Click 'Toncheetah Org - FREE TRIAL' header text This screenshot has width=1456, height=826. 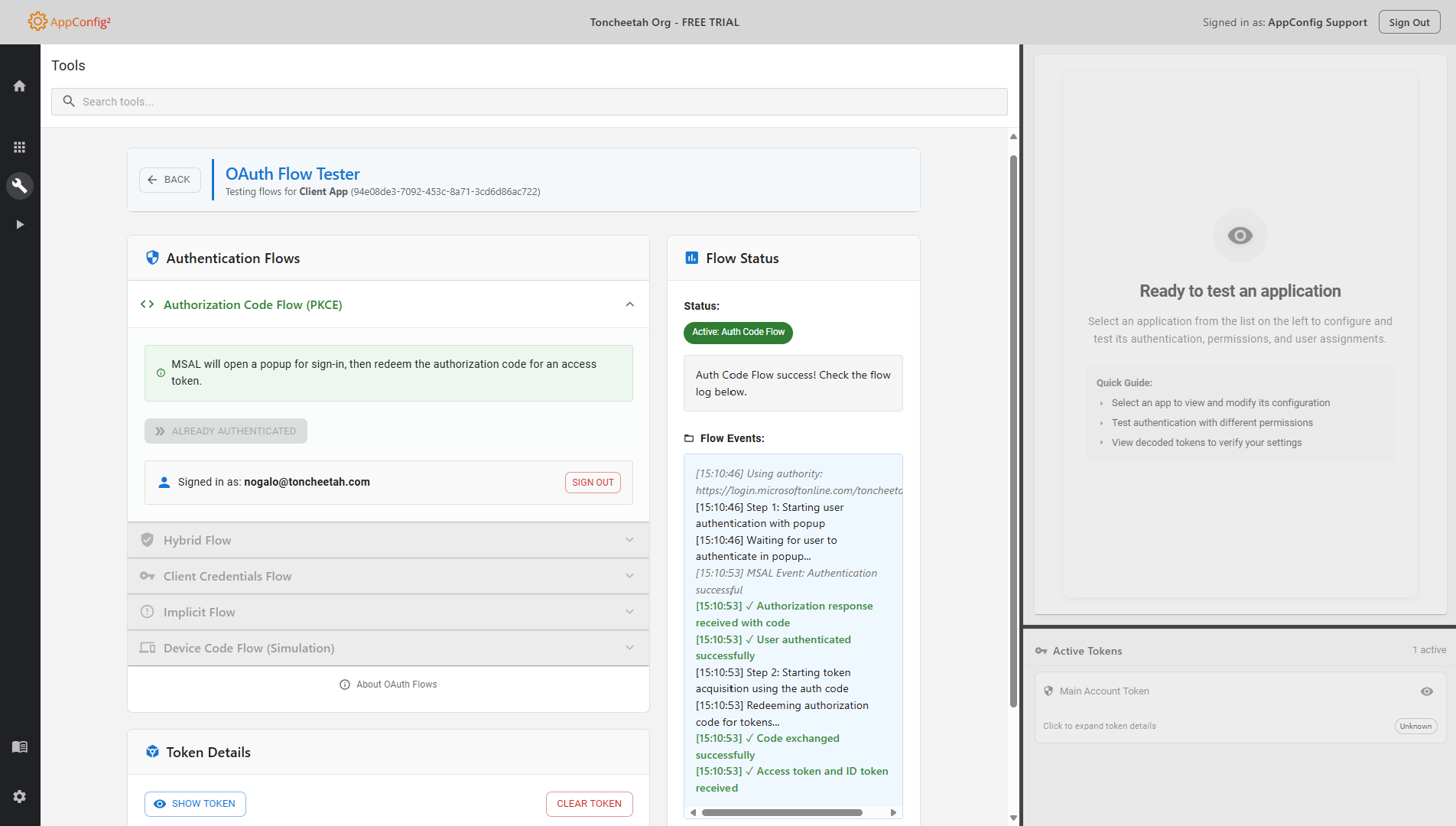[x=665, y=22]
